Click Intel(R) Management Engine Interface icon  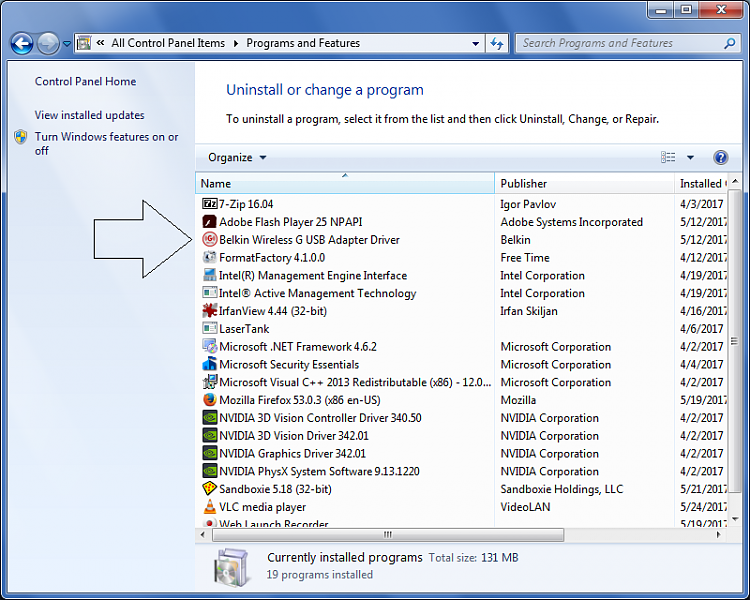210,275
